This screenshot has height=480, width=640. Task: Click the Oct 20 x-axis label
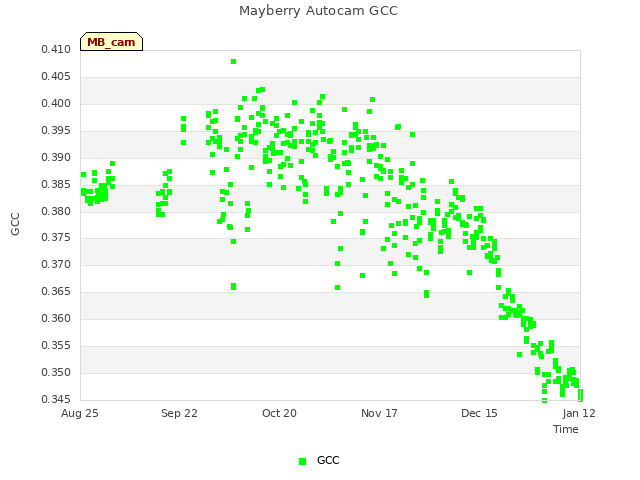coord(279,413)
